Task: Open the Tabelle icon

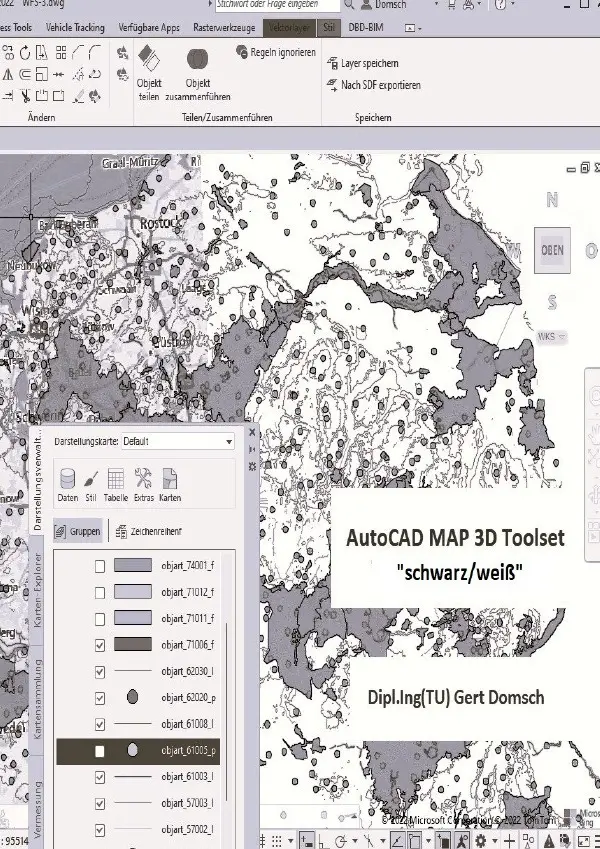Action: 116,485
